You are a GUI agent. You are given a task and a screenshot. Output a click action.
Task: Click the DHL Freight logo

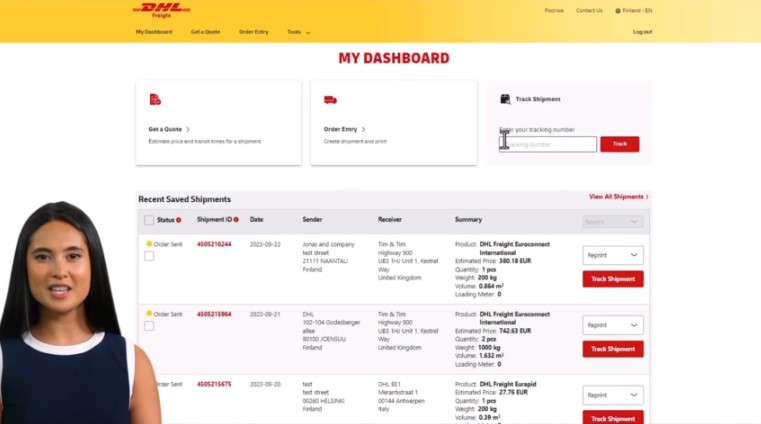point(162,10)
